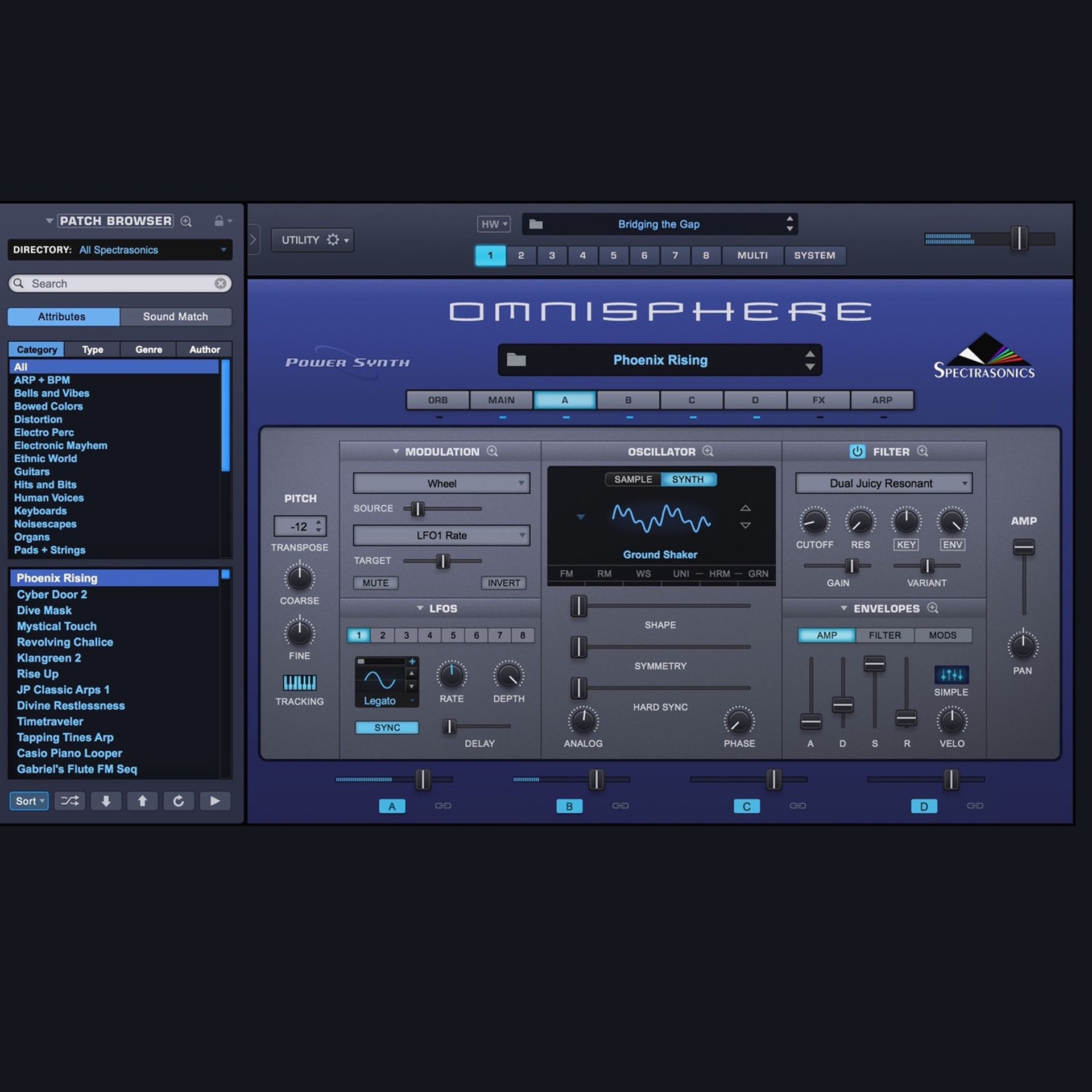Open the SYSTEM page button

(x=815, y=255)
